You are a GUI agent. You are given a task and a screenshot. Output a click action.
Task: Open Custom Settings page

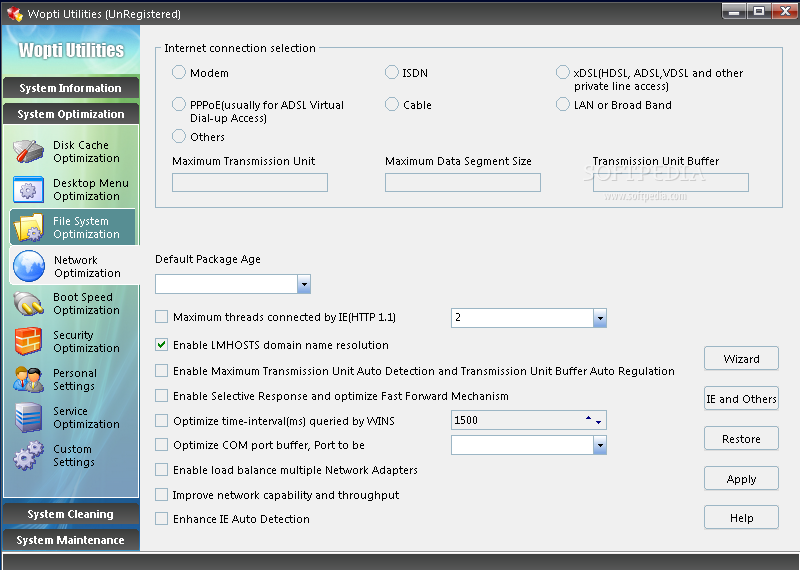click(x=73, y=455)
